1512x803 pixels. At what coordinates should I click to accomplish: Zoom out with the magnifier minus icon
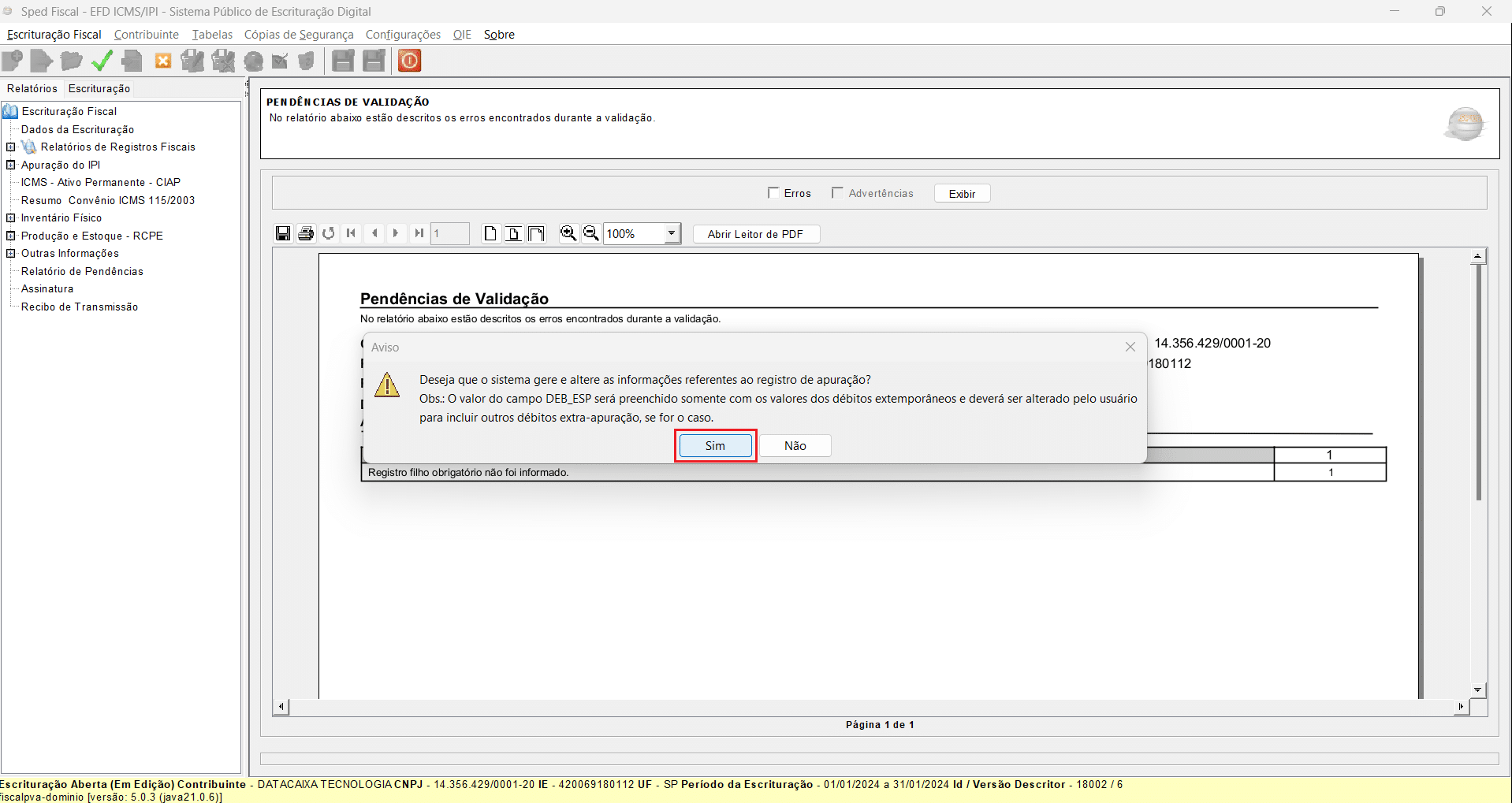590,233
